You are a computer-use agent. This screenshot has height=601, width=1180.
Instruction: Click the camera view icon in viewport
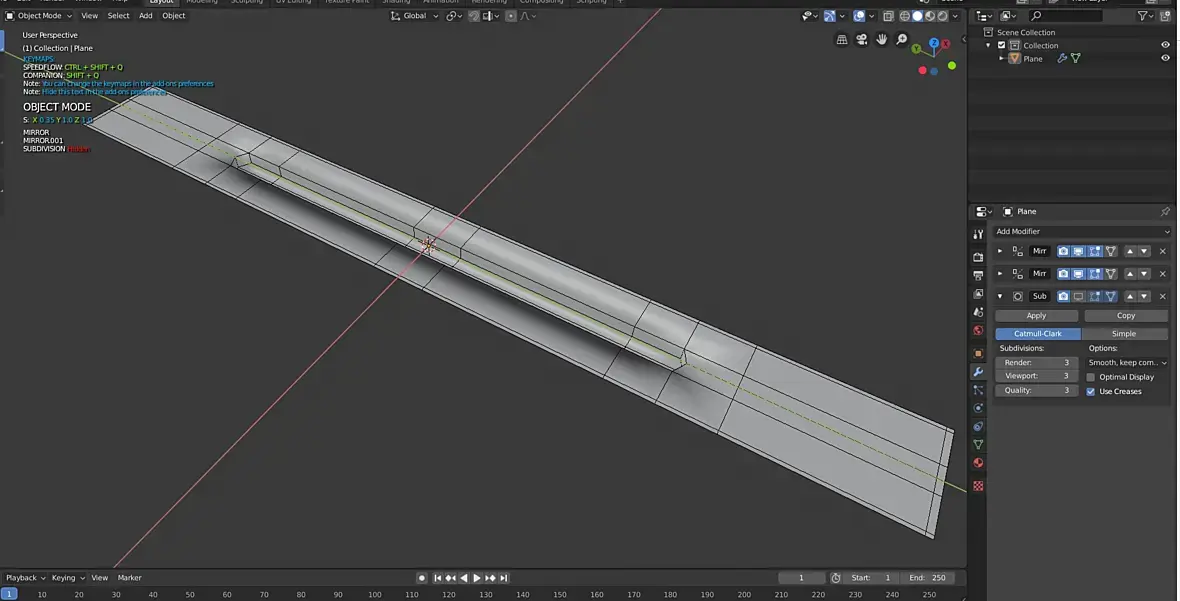(x=861, y=40)
